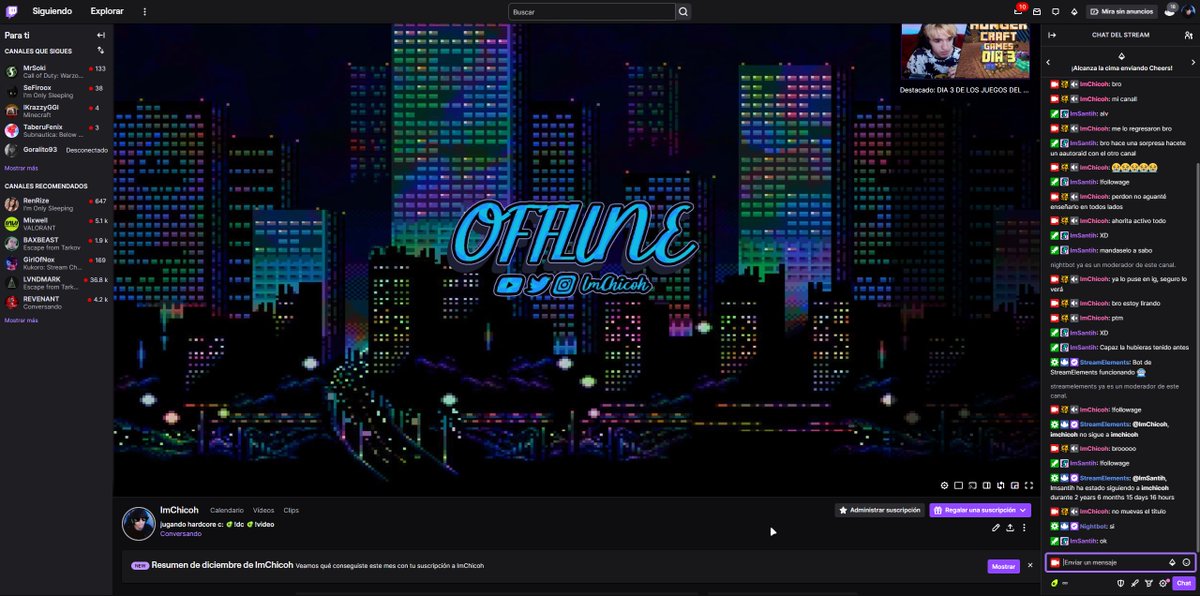The width and height of the screenshot is (1200, 596).
Task: Open moderator shield icon under chat
Action: coord(1120,583)
